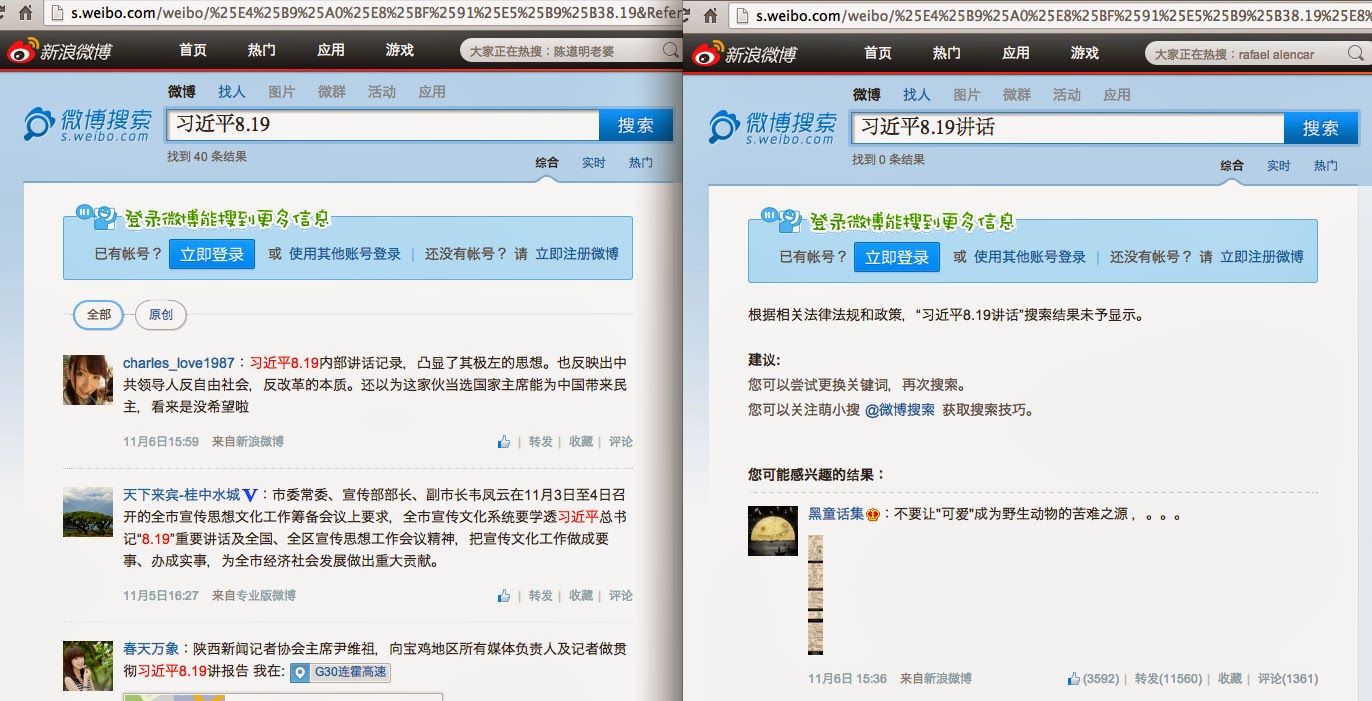Click 热门 in the left window's top nav
The height and width of the screenshot is (701, 1372).
(x=262, y=51)
